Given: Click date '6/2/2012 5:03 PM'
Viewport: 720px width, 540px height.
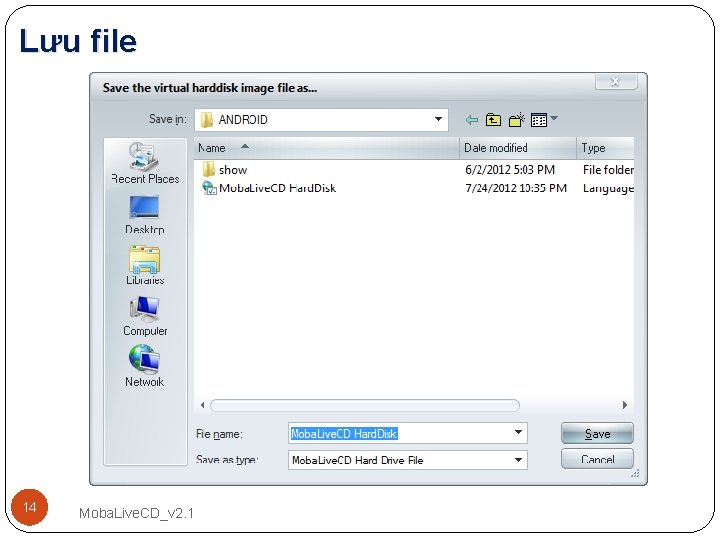Looking at the screenshot, I should (x=510, y=170).
